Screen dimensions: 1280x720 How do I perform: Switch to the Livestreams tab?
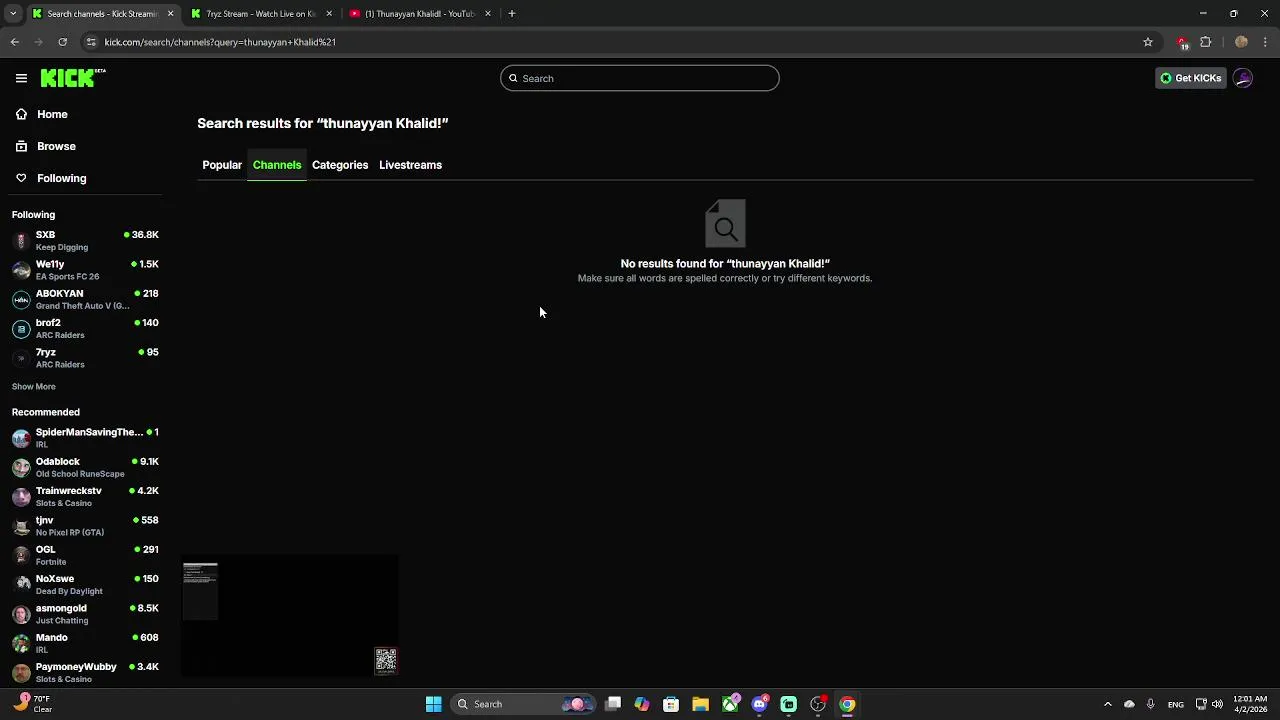(x=410, y=165)
